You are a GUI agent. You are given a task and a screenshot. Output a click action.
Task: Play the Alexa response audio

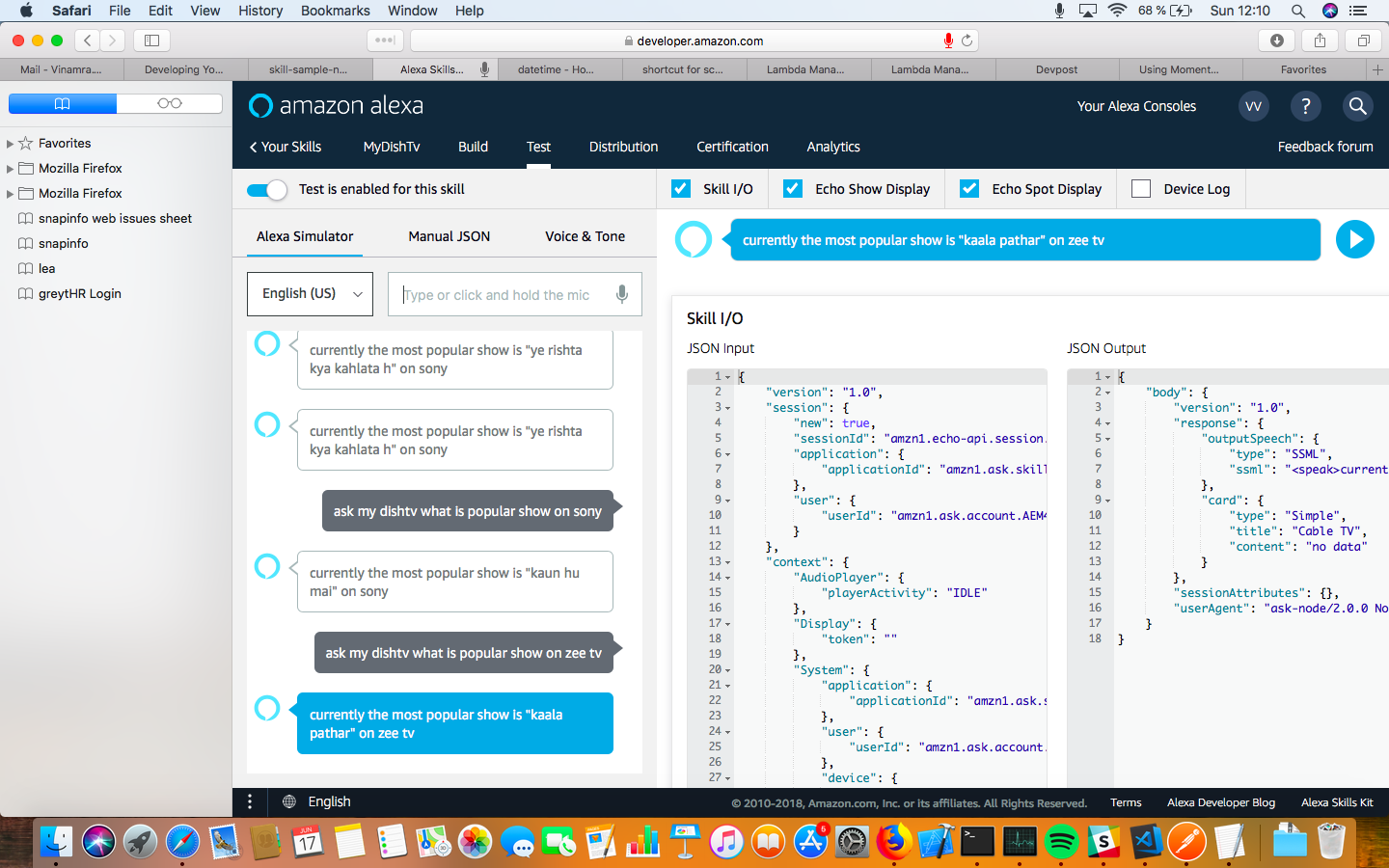pos(1355,239)
